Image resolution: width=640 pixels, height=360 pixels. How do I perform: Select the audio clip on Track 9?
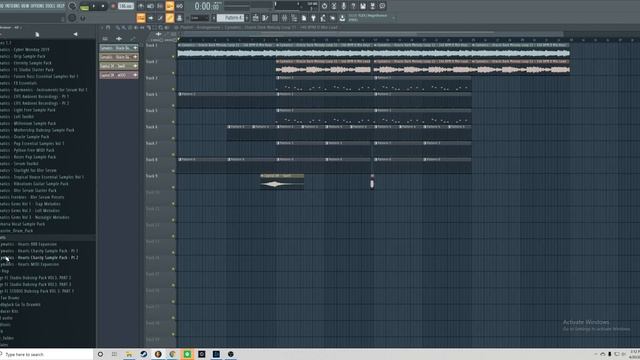coord(282,182)
